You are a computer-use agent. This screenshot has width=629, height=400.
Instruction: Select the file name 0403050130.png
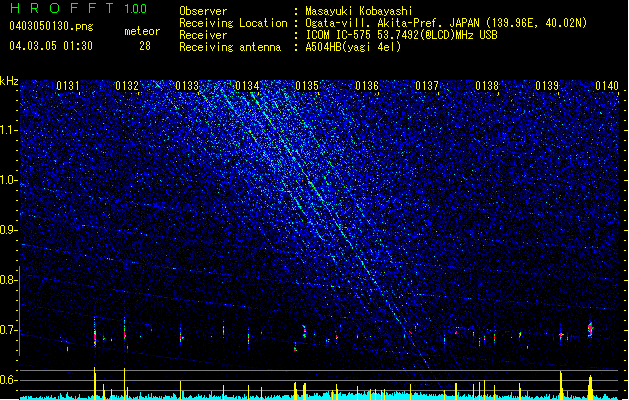51,26
